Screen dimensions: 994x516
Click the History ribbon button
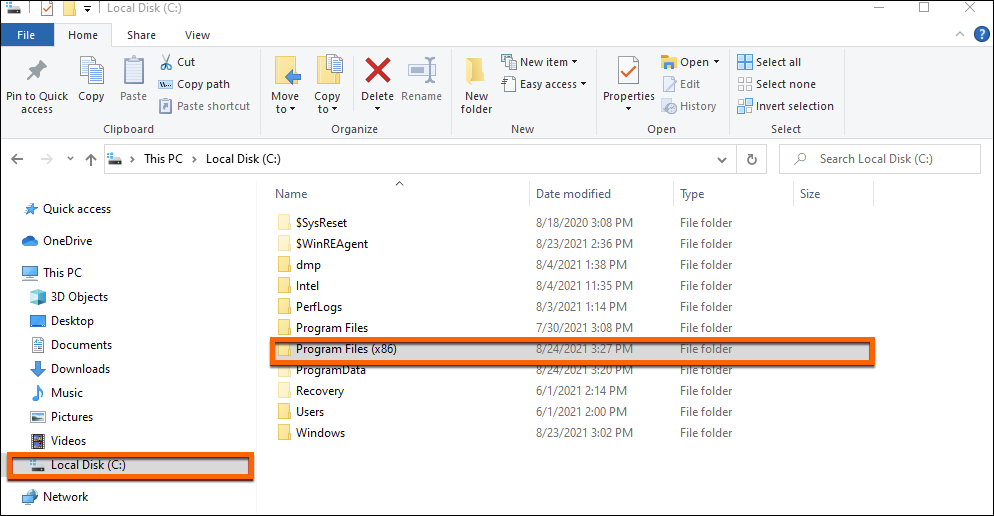tap(689, 106)
